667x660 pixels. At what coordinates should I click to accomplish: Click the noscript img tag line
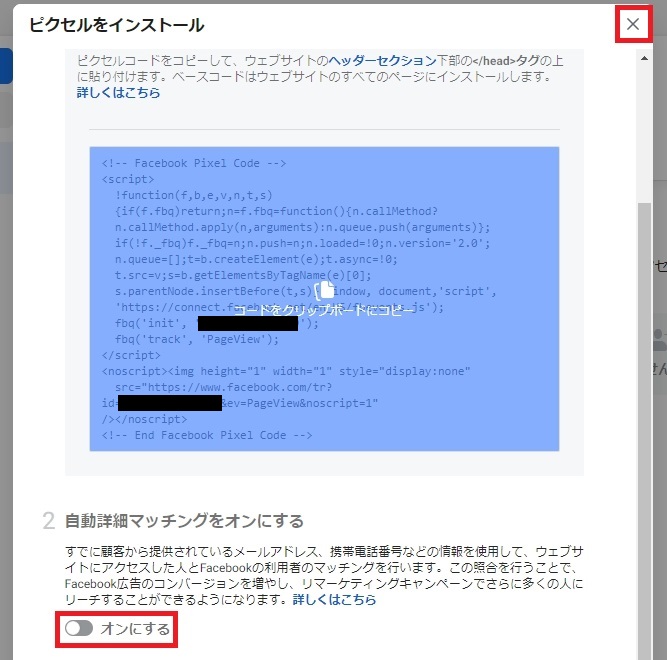285,371
